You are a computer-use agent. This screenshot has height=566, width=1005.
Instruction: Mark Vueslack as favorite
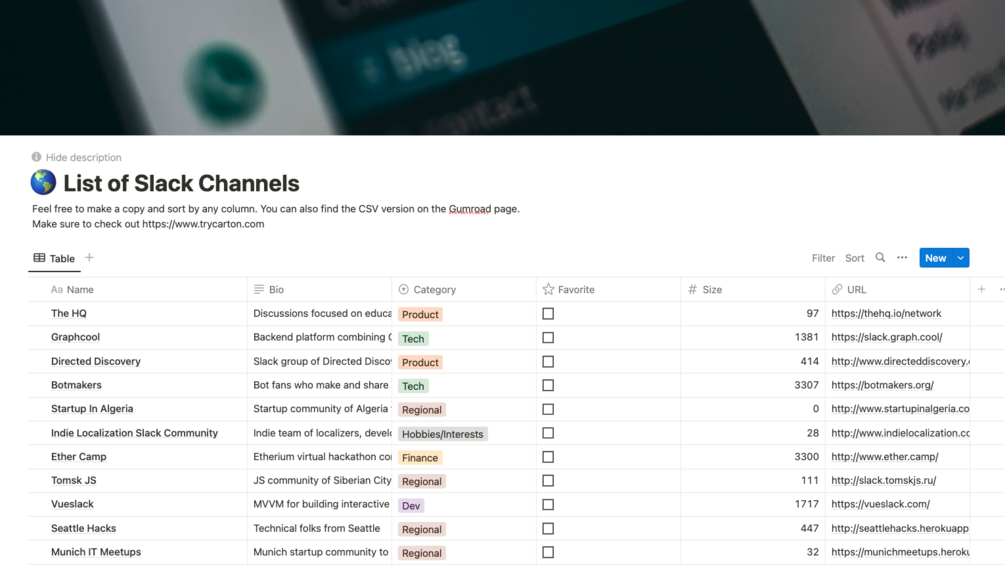548,504
